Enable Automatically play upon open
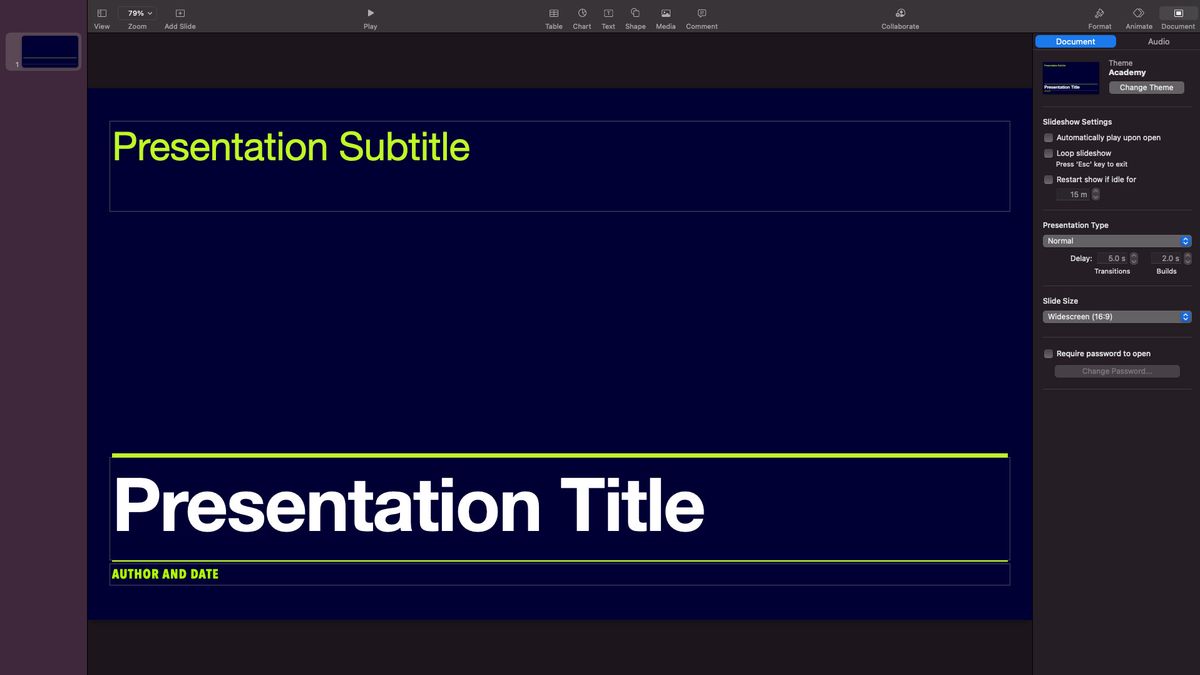The height and width of the screenshot is (675, 1200). tap(1048, 137)
